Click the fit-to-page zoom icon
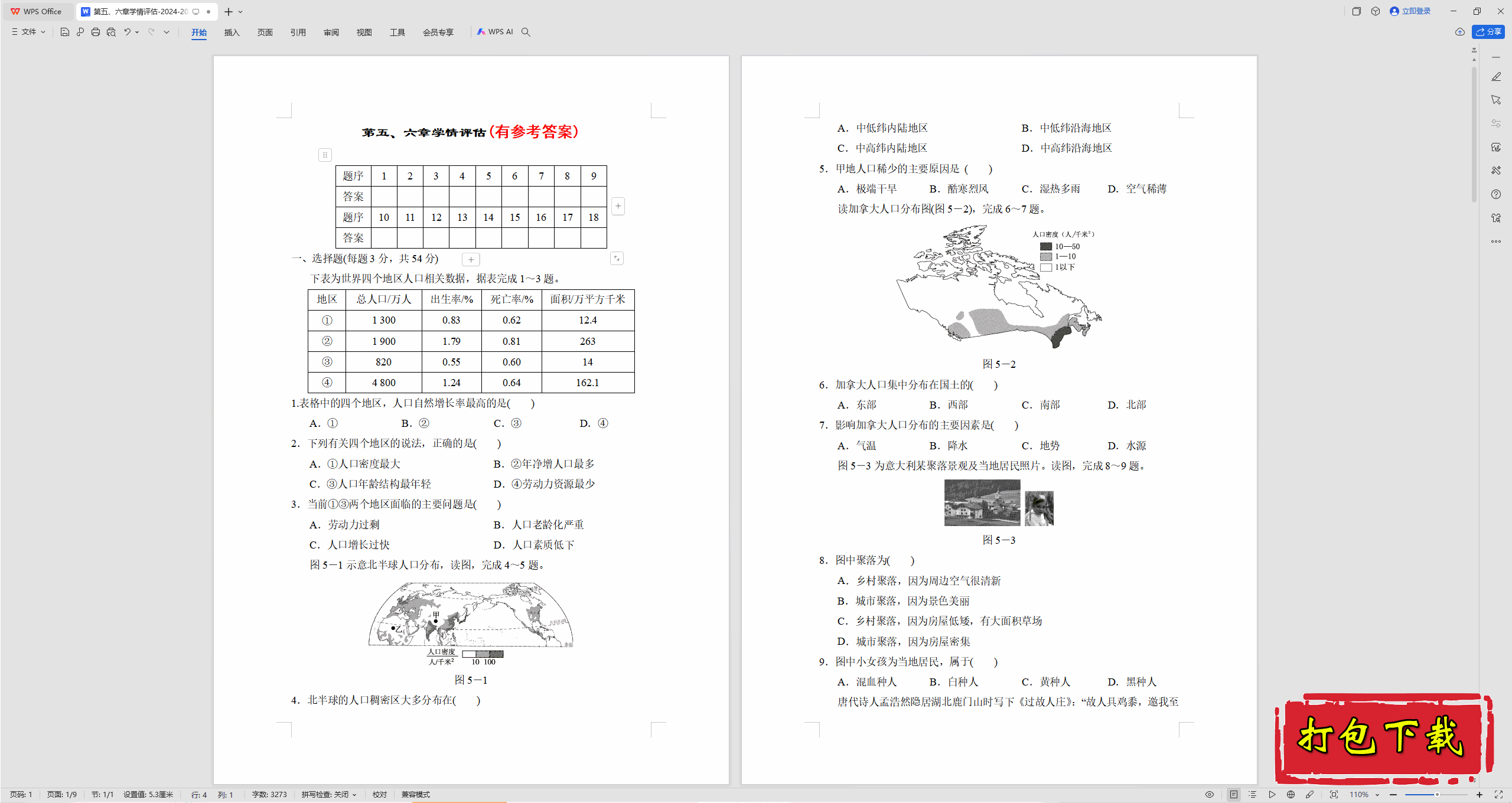The image size is (1512, 803). (x=1334, y=795)
